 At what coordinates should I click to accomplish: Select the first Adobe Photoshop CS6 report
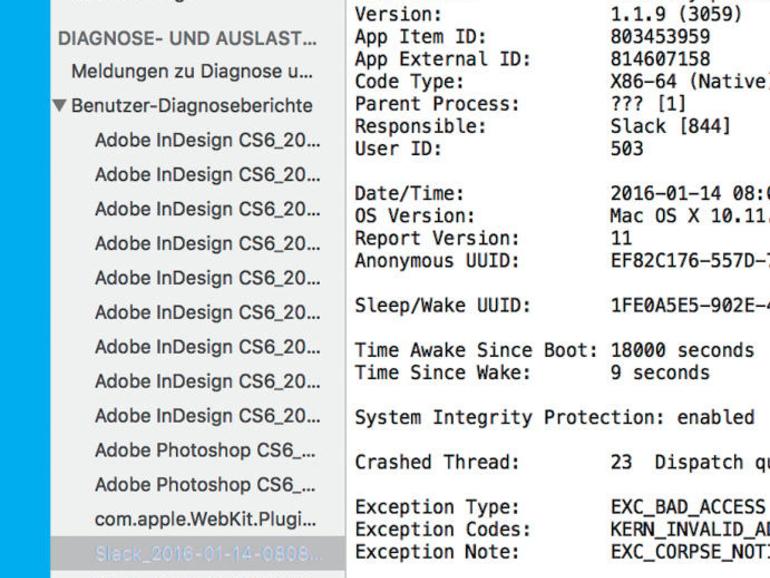click(x=207, y=450)
